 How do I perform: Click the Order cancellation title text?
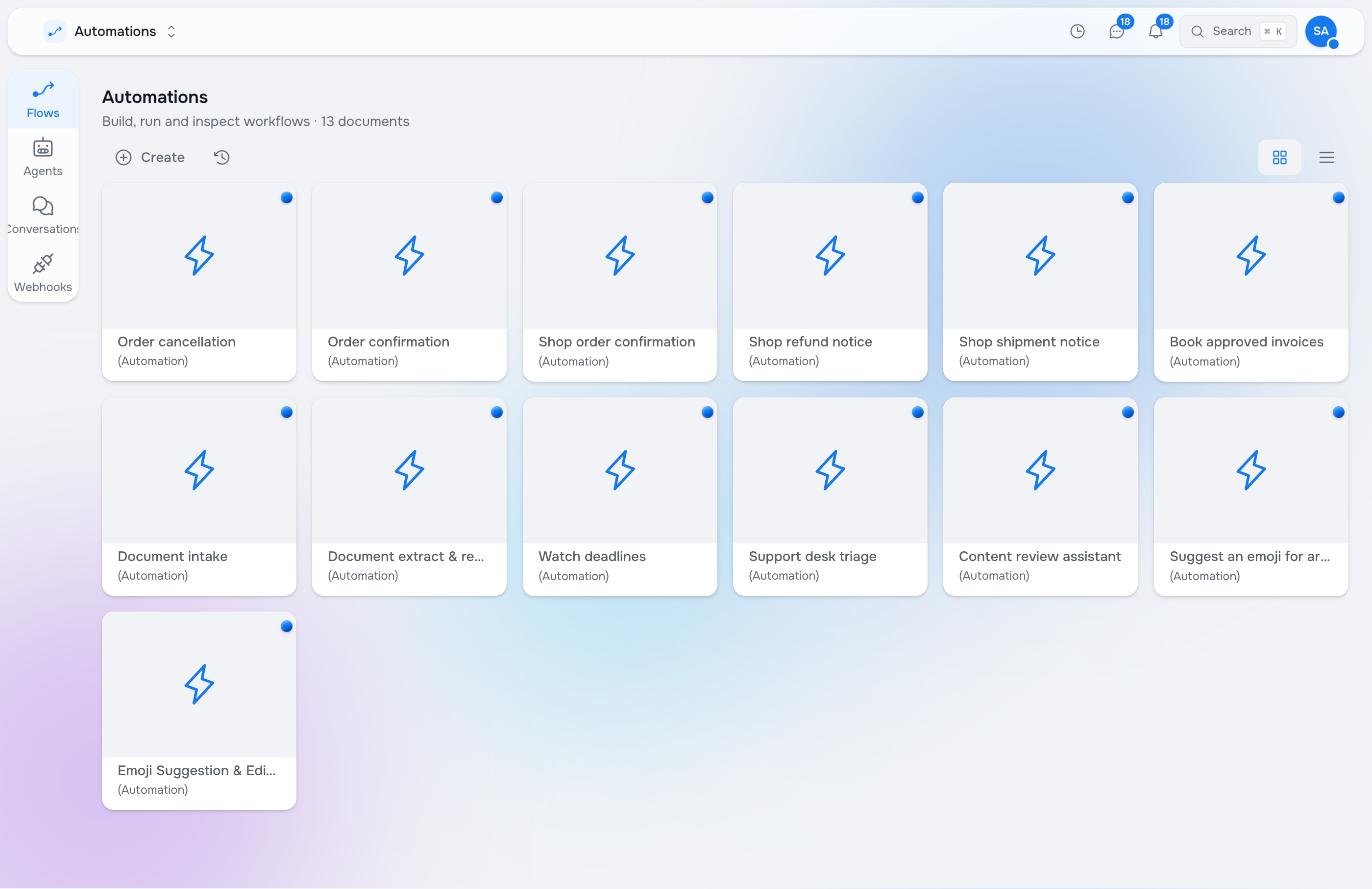point(177,342)
